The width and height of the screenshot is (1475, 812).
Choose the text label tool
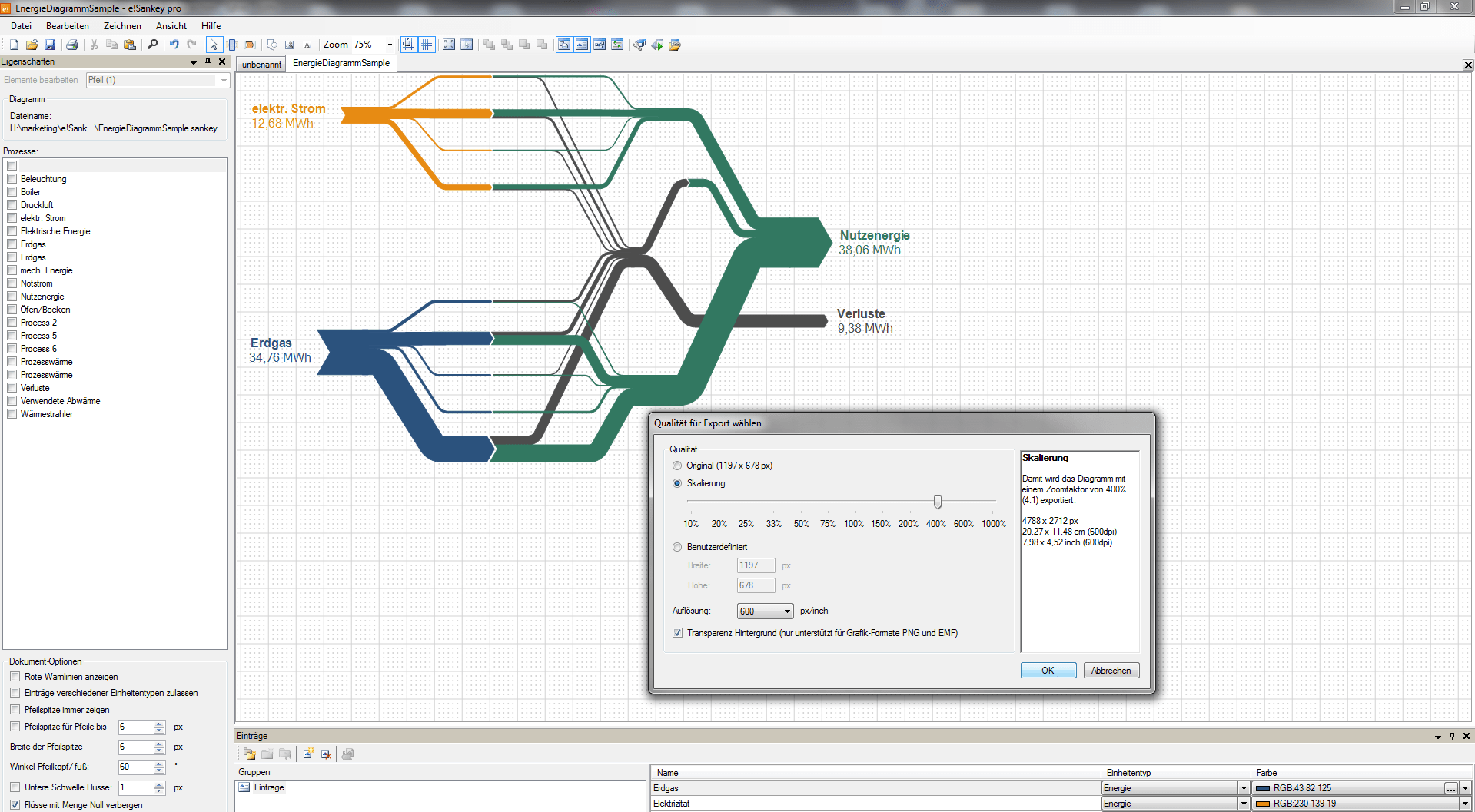pos(307,45)
